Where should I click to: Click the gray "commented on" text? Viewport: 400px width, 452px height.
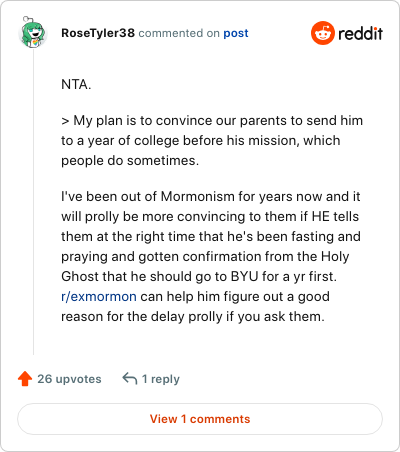[x=179, y=33]
